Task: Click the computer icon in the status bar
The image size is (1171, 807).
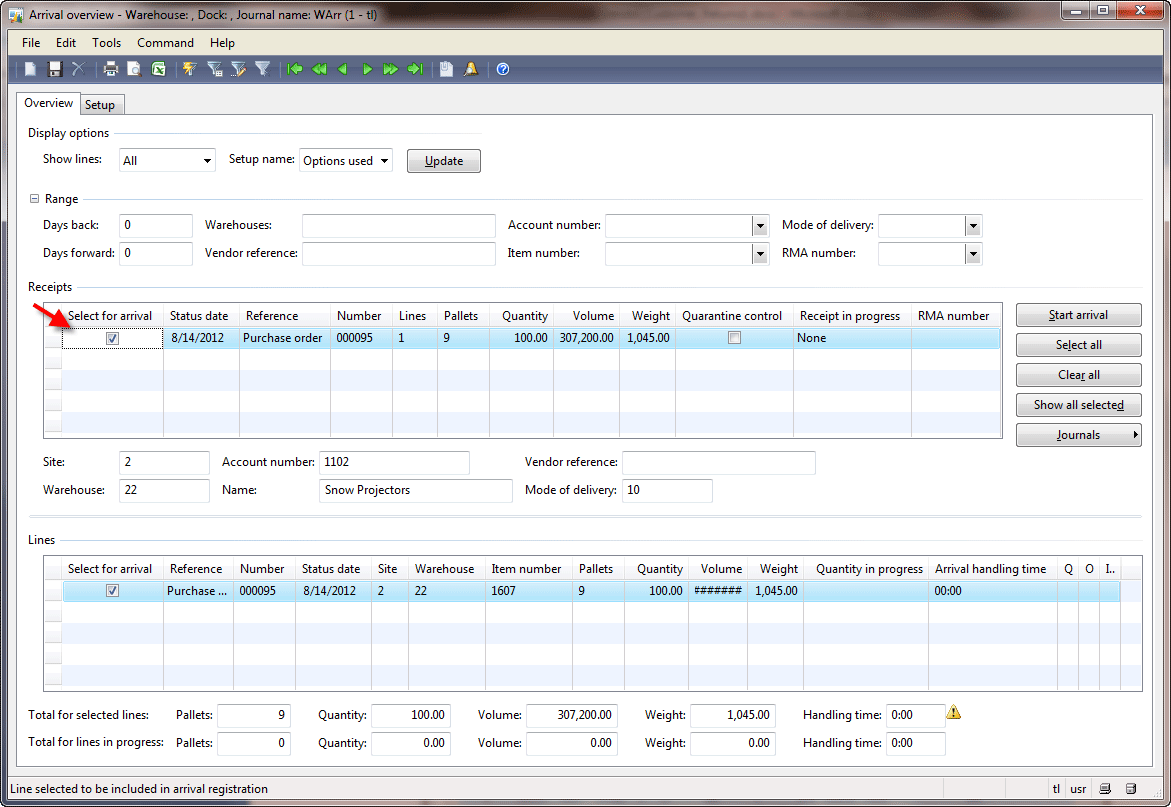Action: [x=1105, y=789]
